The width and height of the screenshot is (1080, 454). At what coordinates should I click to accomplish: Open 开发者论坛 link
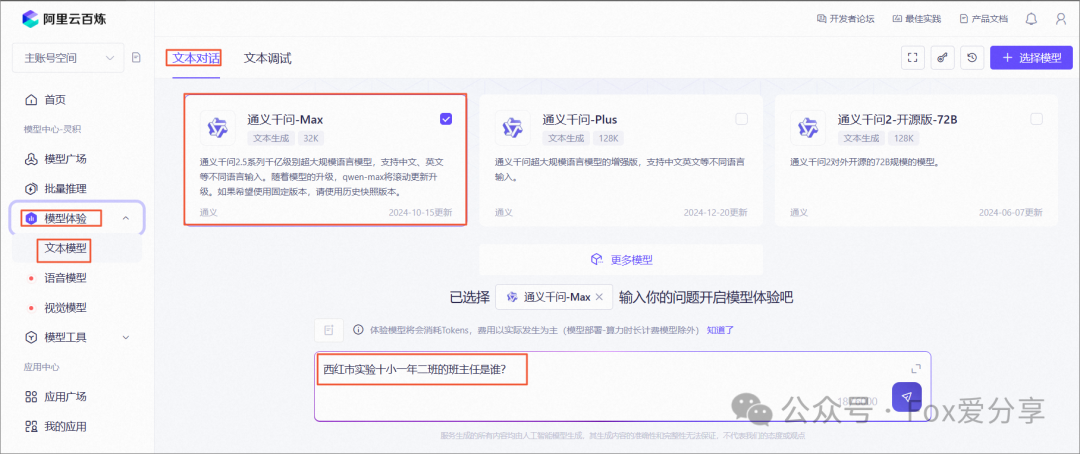(845, 19)
